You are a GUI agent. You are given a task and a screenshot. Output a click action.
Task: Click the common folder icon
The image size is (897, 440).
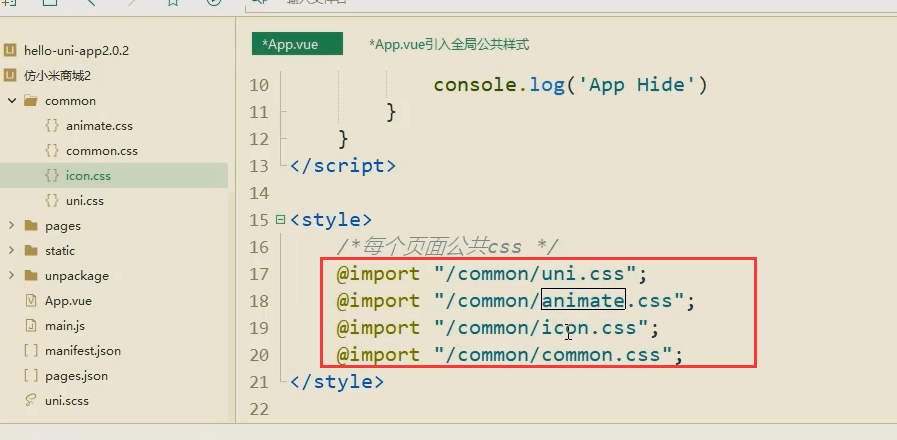(31, 101)
